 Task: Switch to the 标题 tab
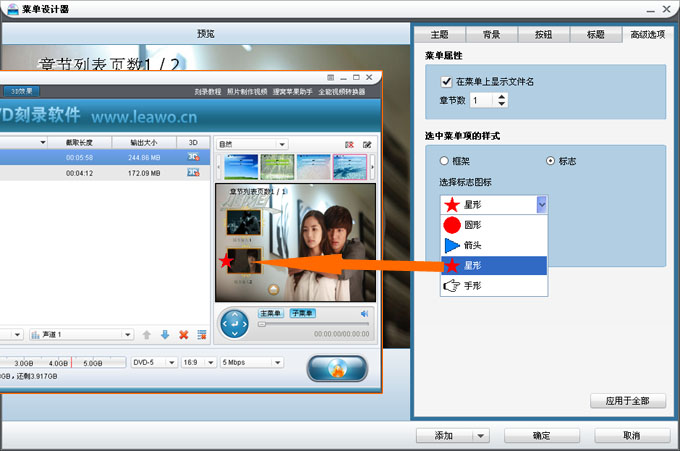coord(596,35)
